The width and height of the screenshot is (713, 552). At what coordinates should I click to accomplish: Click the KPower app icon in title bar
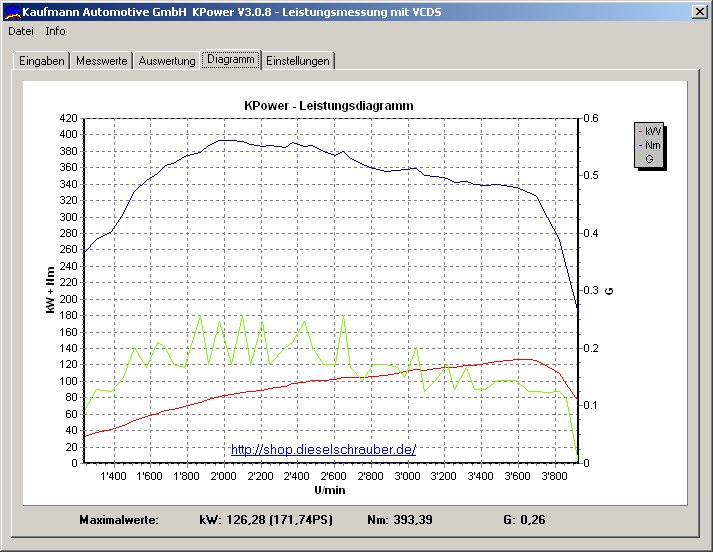pos(12,12)
